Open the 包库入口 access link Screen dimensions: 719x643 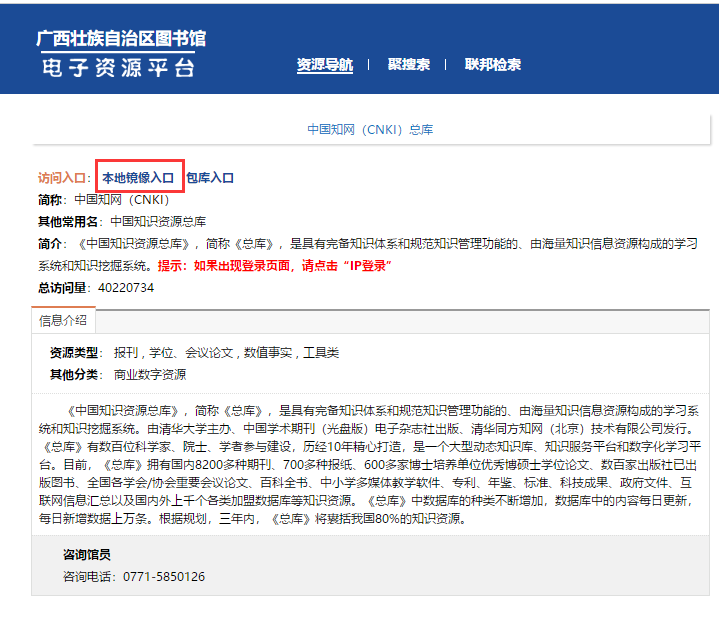[x=210, y=177]
